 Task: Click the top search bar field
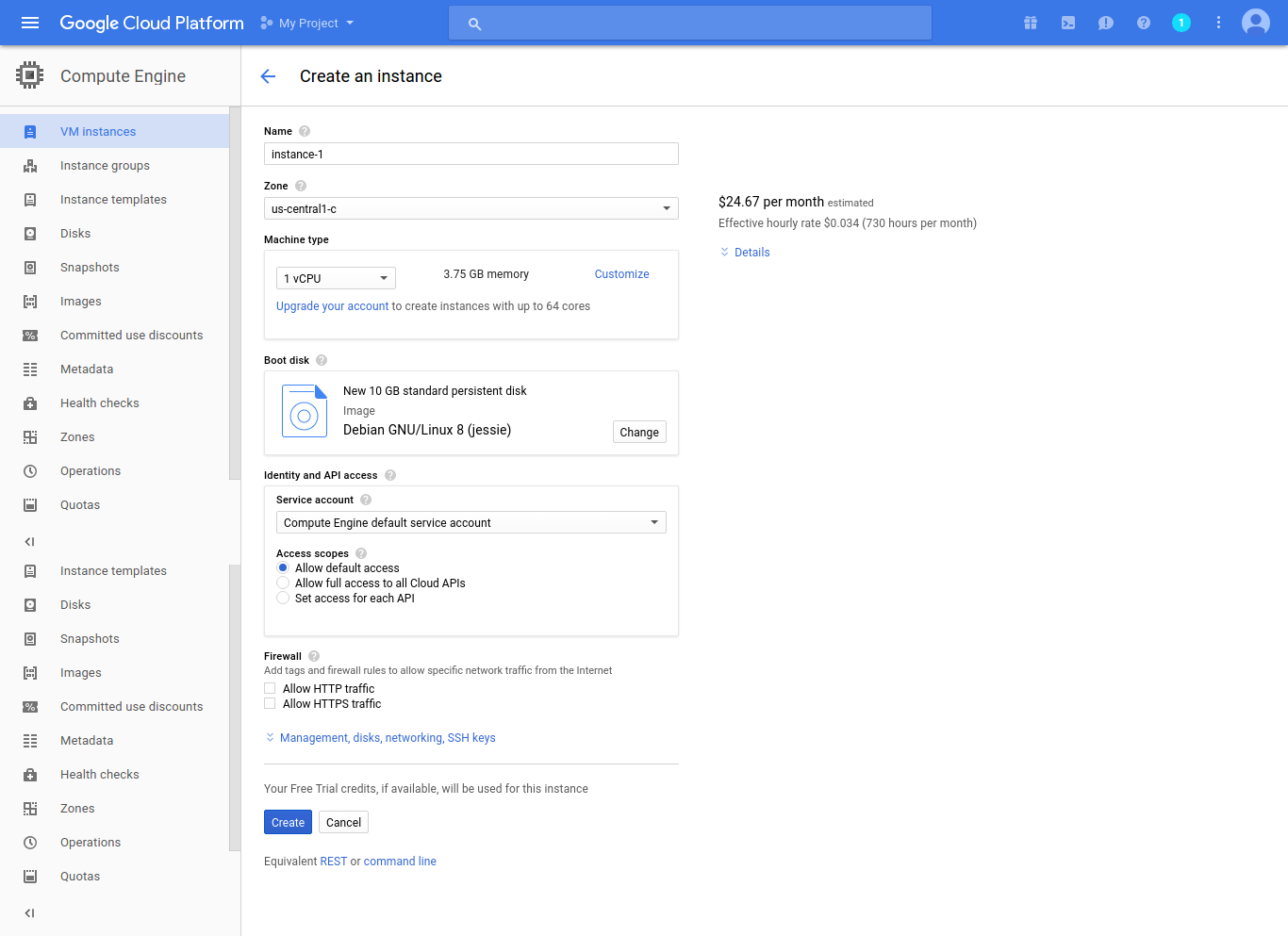[690, 23]
